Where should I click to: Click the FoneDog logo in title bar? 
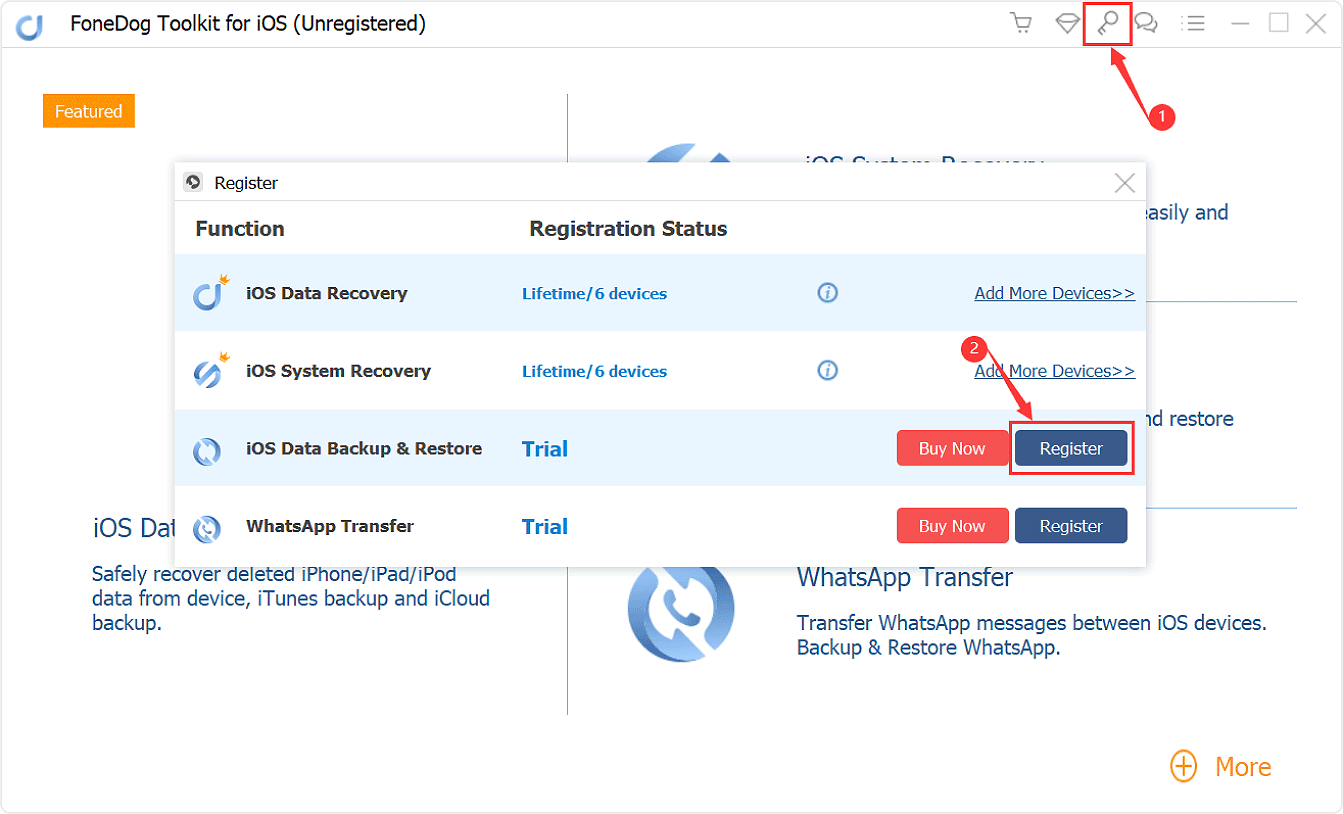(30, 25)
